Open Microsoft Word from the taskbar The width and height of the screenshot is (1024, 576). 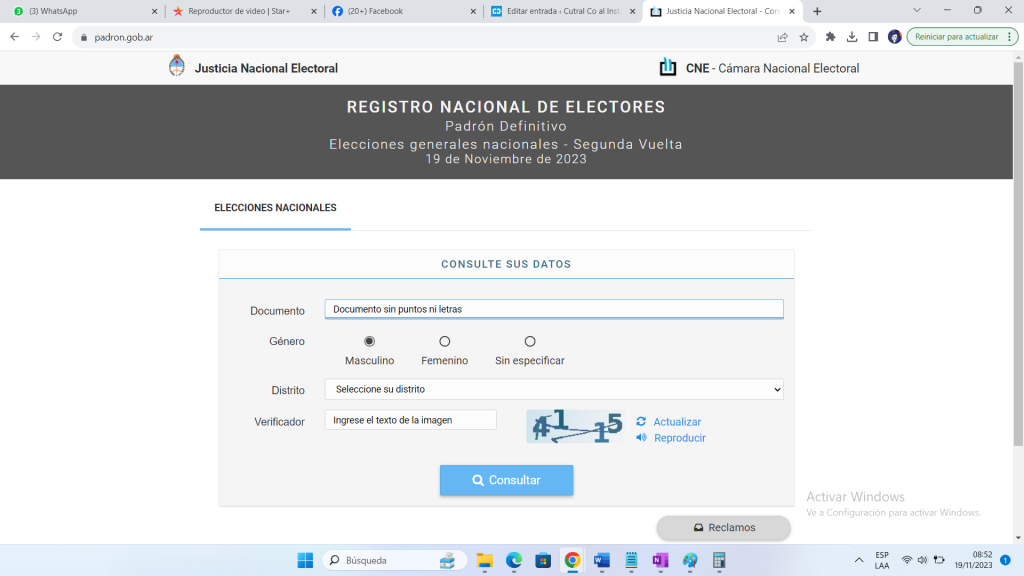[601, 560]
